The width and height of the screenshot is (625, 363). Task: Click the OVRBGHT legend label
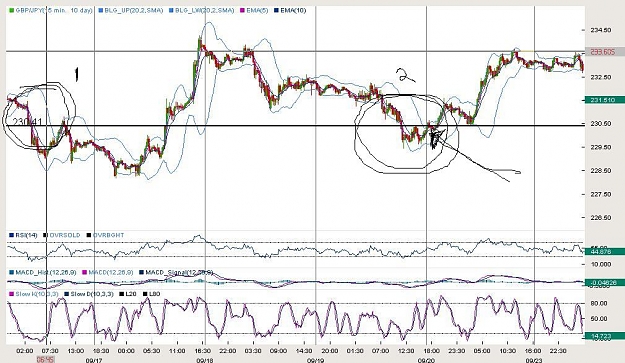coord(108,235)
